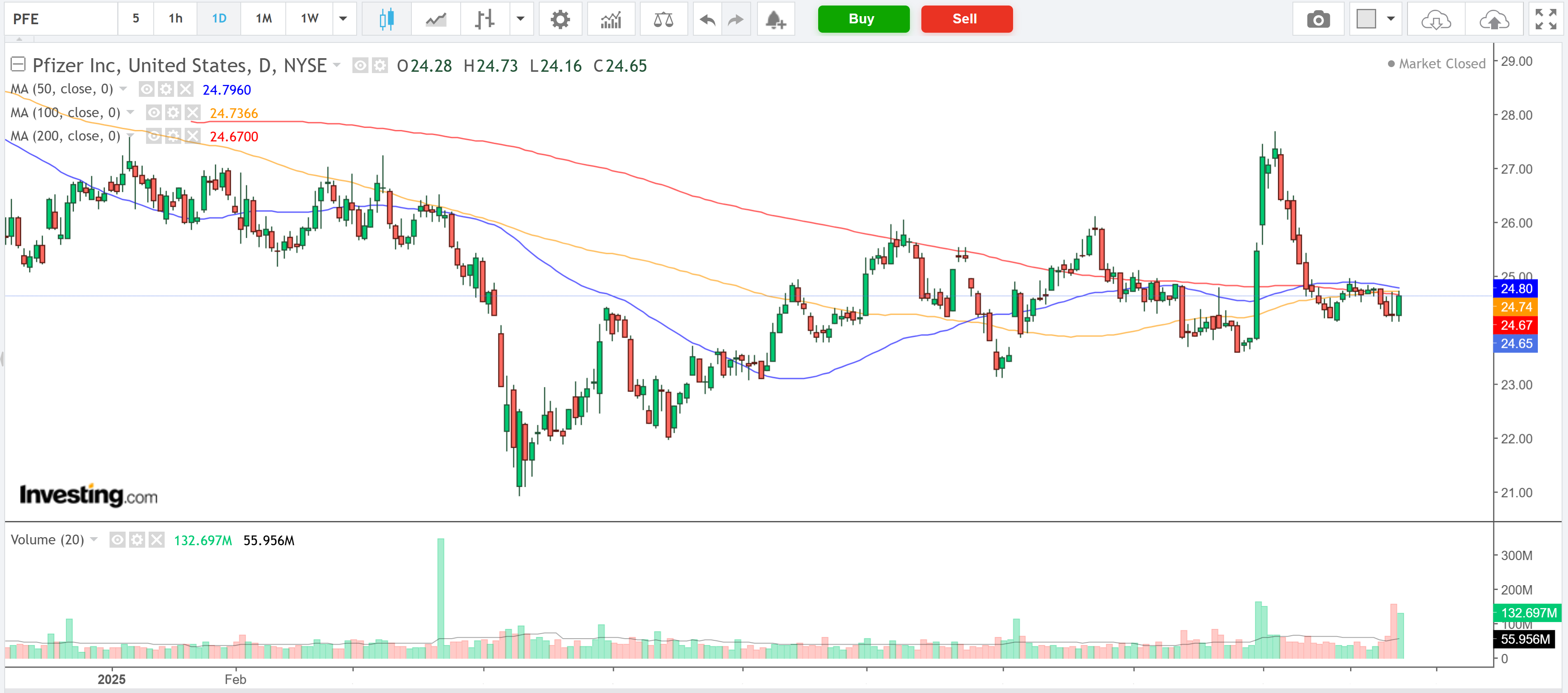Viewport: 1568px width, 693px height.
Task: Take a snapshot of the chart
Action: (1318, 19)
